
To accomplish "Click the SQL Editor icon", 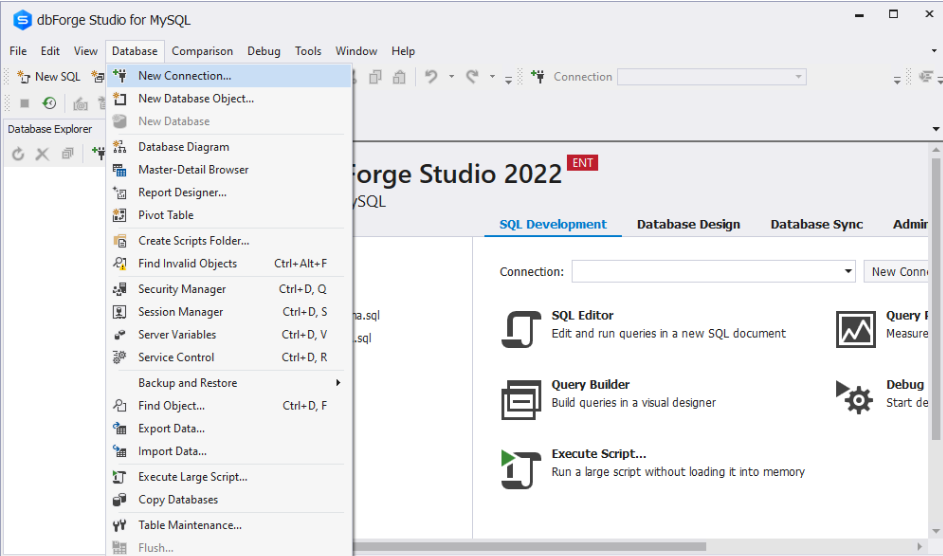I will (x=521, y=329).
